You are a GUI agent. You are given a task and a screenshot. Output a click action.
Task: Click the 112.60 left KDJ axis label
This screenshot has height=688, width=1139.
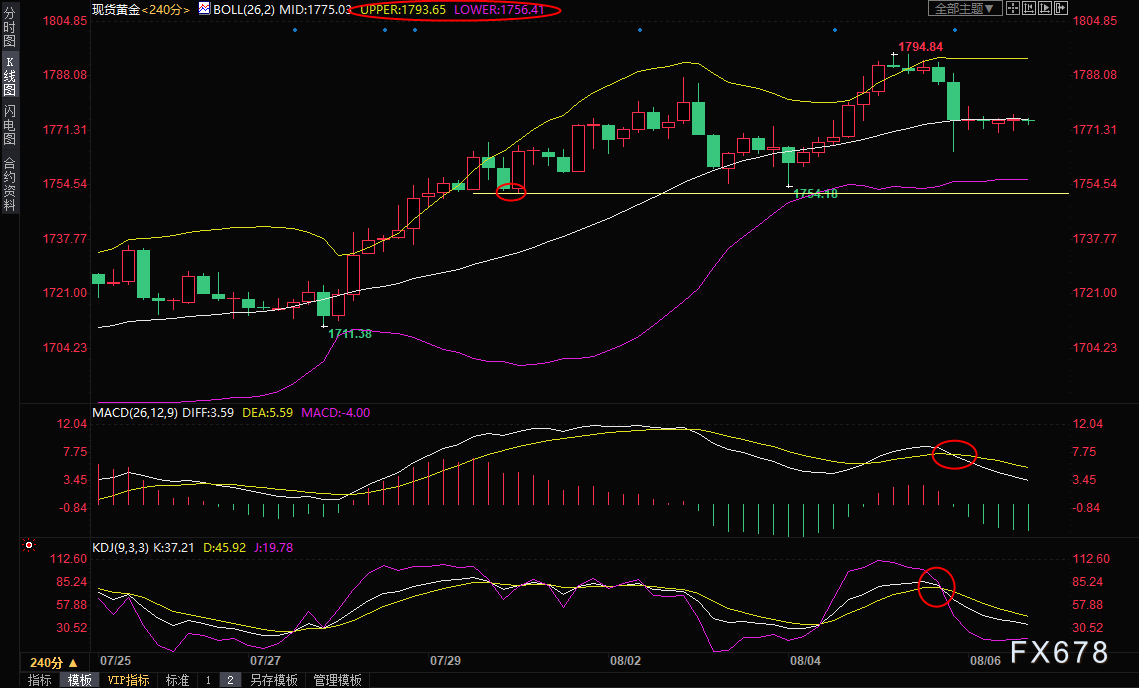[68, 559]
